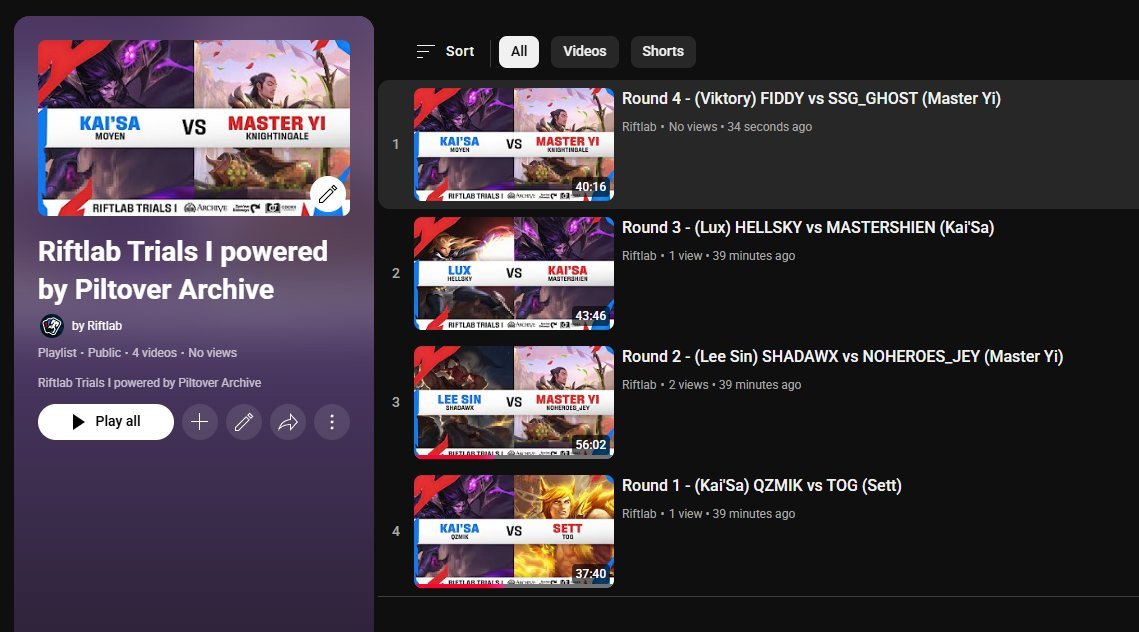This screenshot has width=1139, height=632.
Task: Open Round 2 SHADAWX vs NOHEROES_JEY video title
Action: (842, 357)
